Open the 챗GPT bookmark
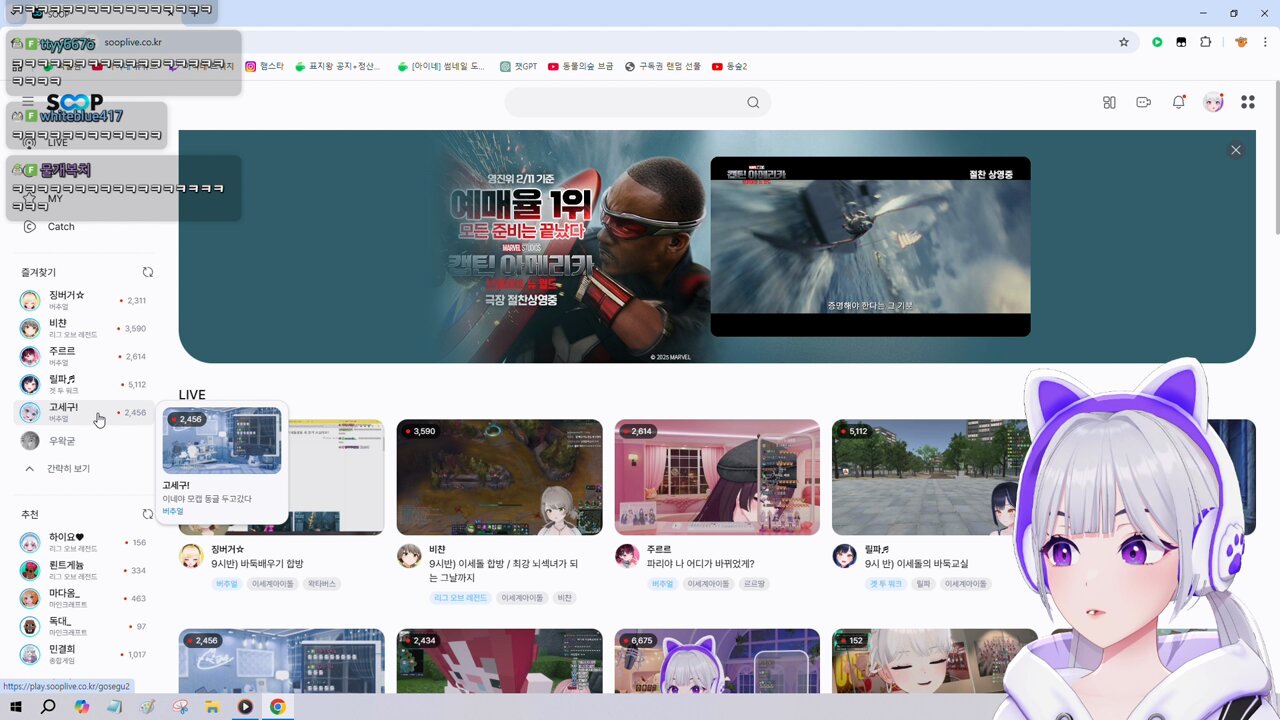Image resolution: width=1280 pixels, height=720 pixels. pos(519,67)
